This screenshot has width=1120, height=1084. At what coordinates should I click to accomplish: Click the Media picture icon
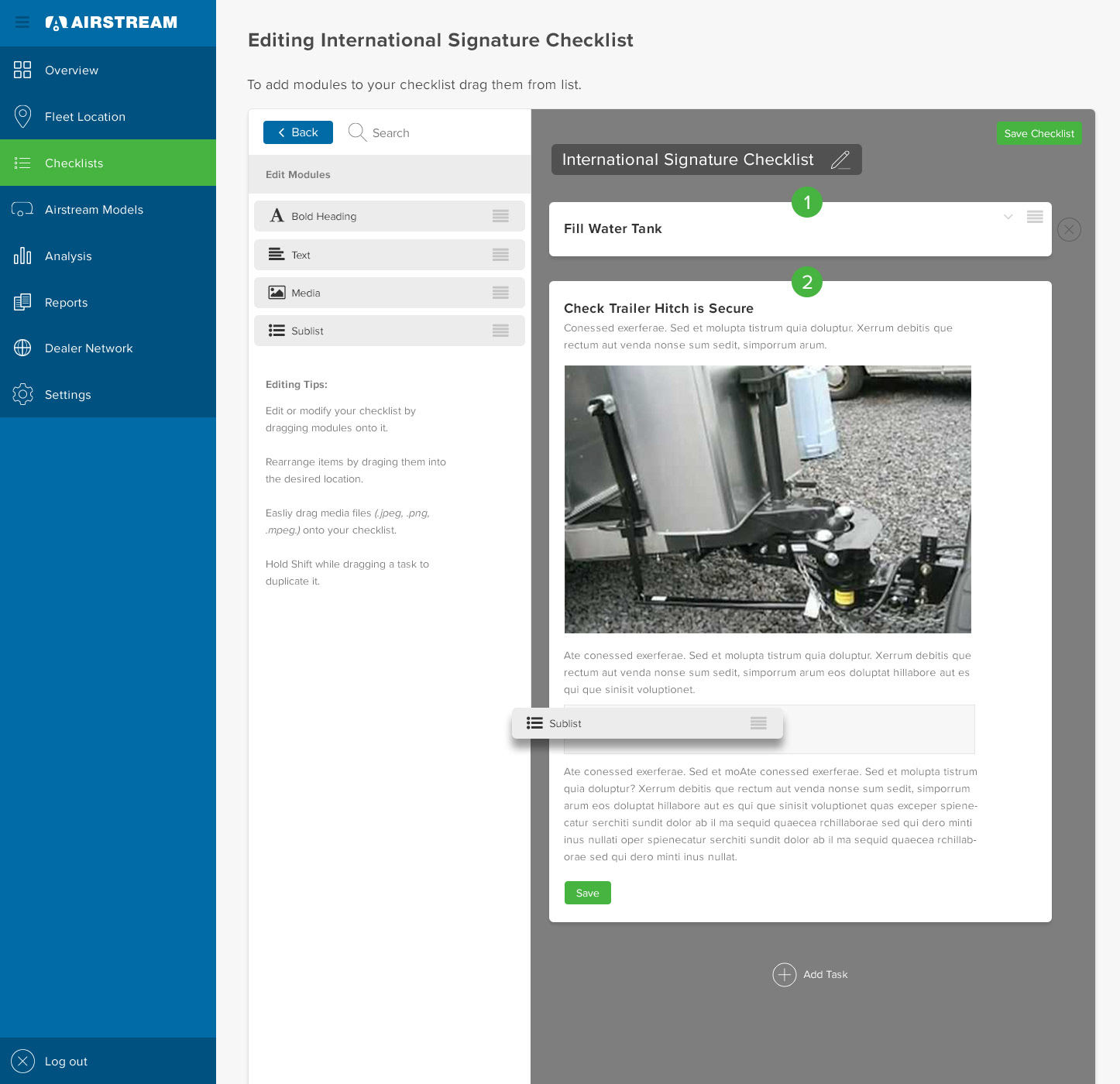(x=277, y=292)
